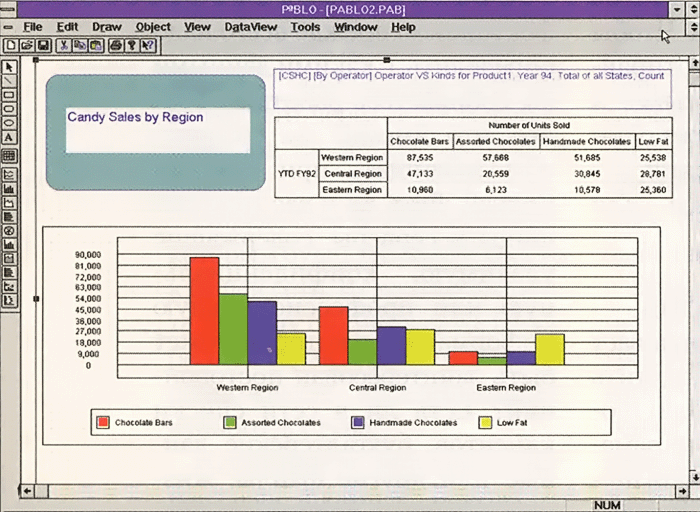Click the Print icon in toolbar
700x512 pixels.
pos(116,45)
